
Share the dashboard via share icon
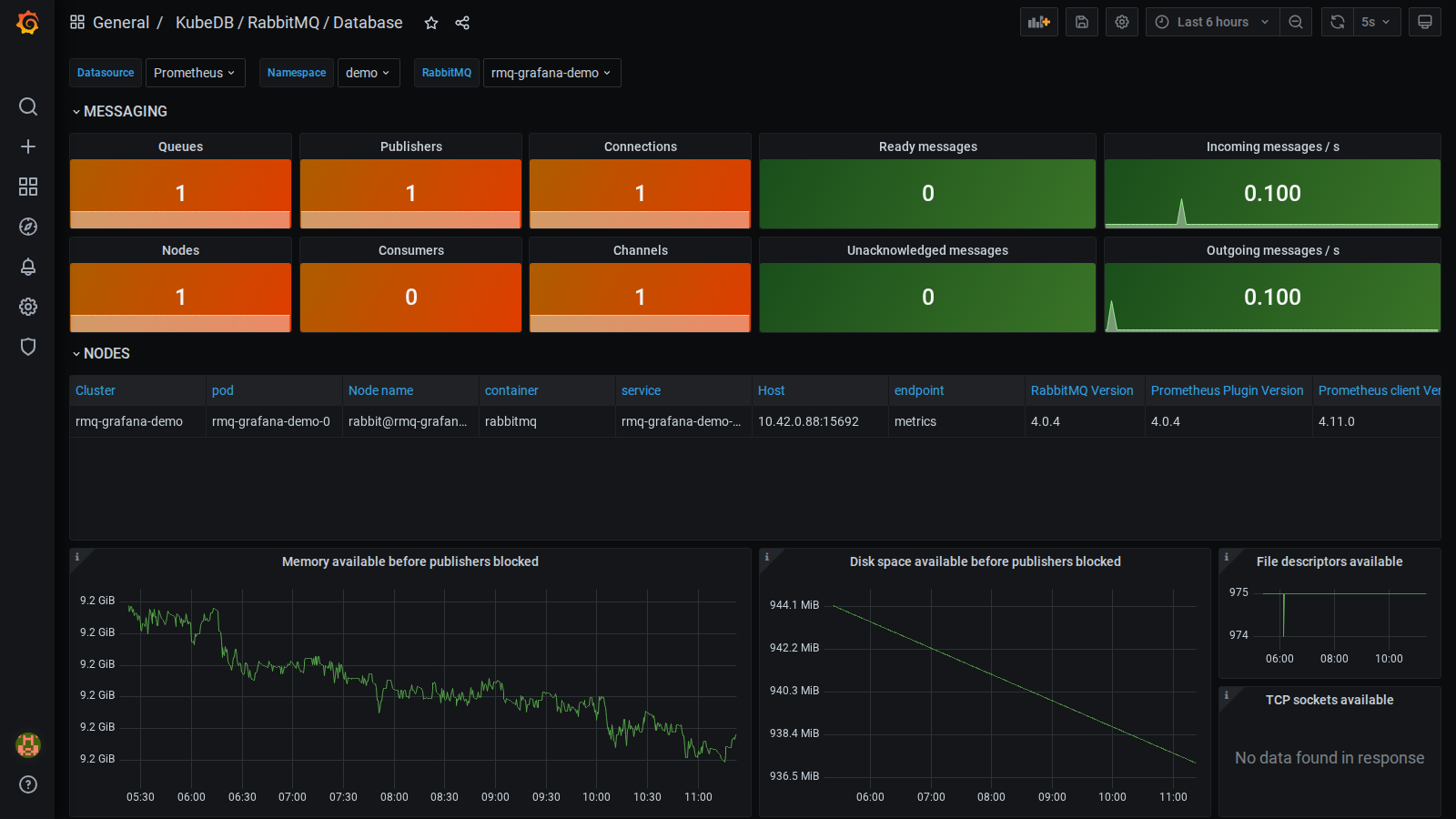pyautogui.click(x=462, y=23)
